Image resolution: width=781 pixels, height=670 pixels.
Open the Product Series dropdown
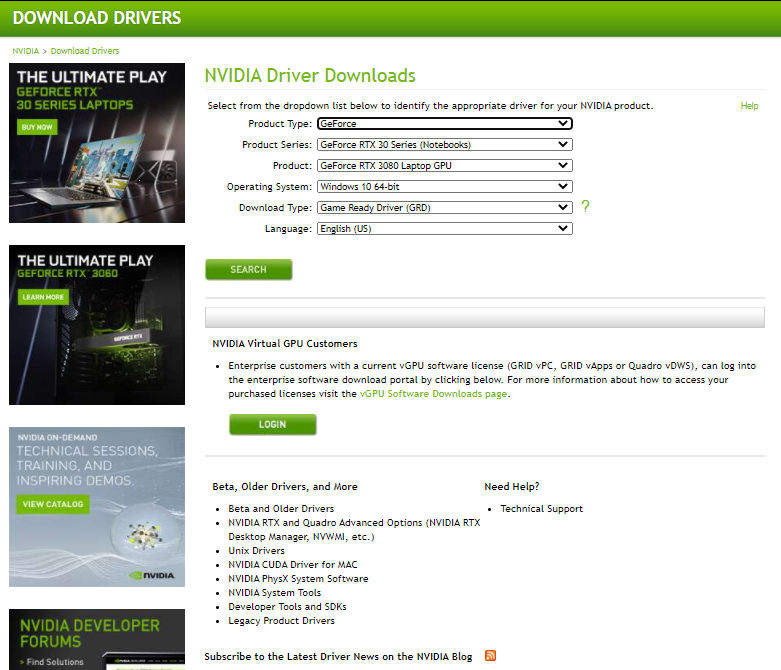445,144
